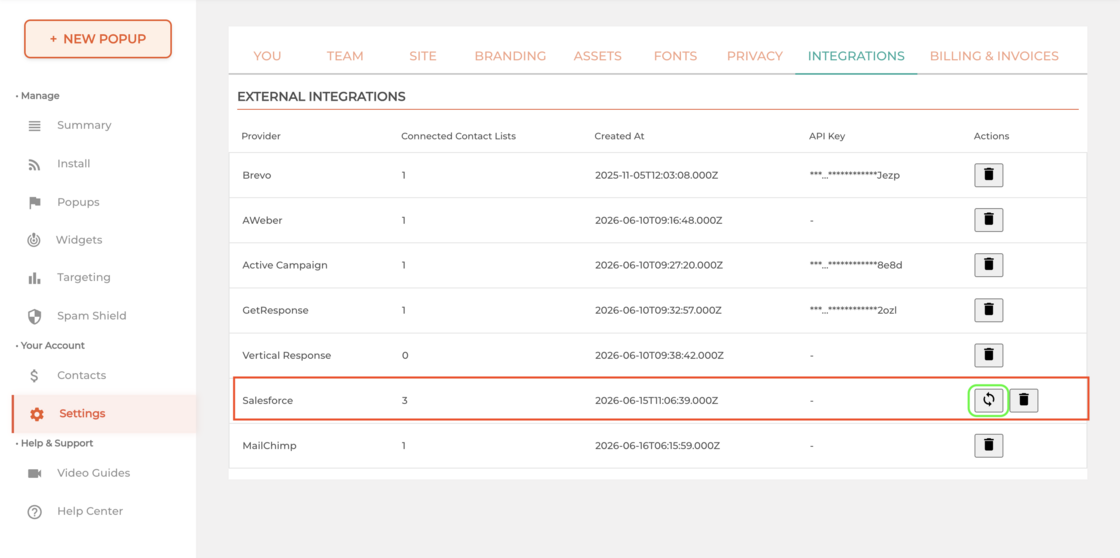Click the Settings gear icon
This screenshot has width=1120, height=558.
pyautogui.click(x=36, y=414)
